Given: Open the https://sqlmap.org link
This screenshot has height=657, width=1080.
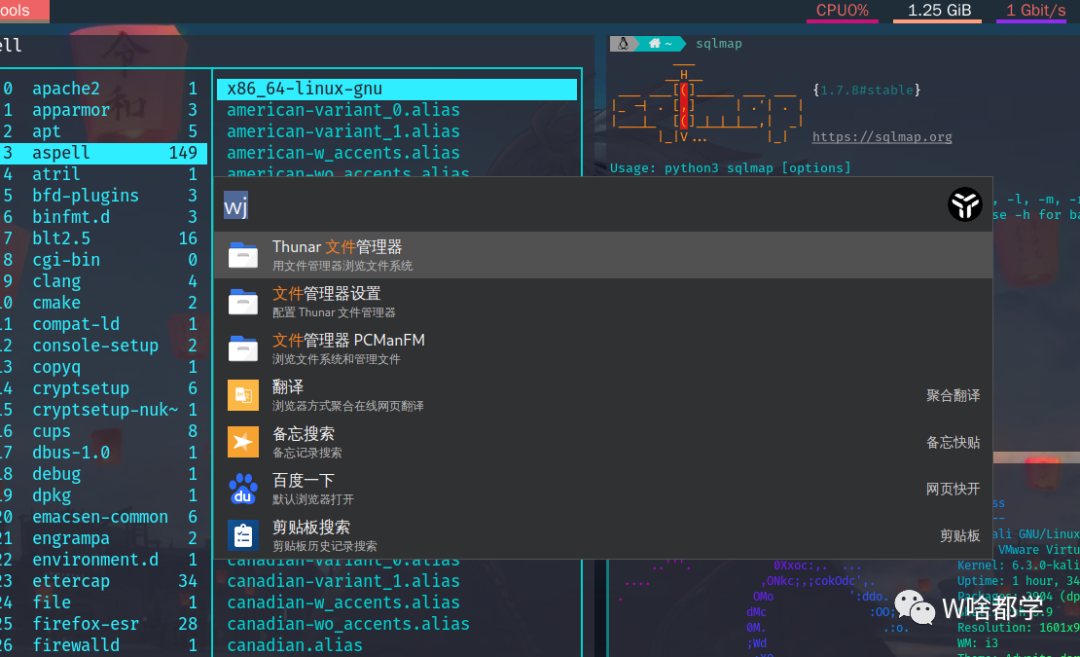Looking at the screenshot, I should pos(881,136).
